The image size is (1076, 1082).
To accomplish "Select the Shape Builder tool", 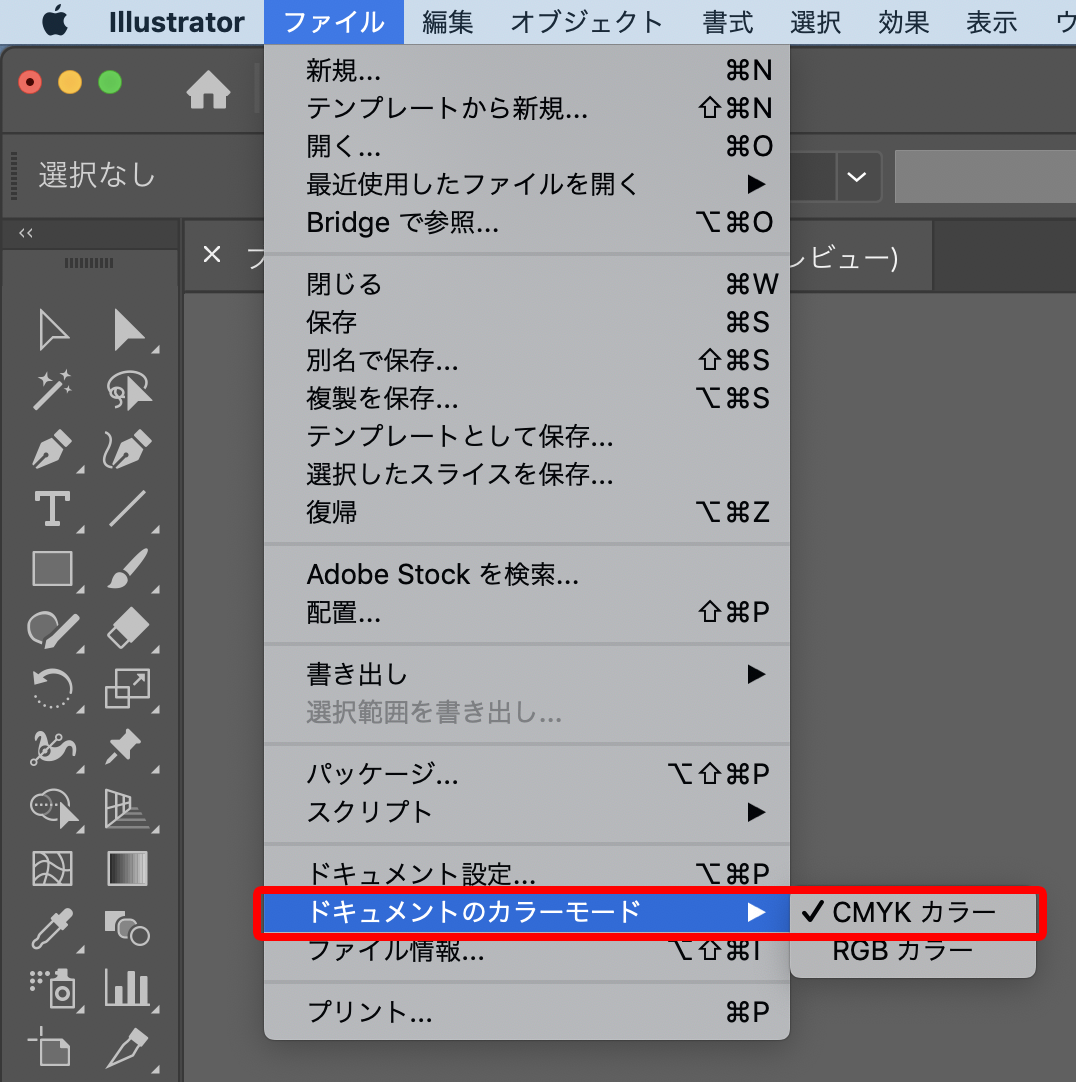I will pyautogui.click(x=54, y=808).
